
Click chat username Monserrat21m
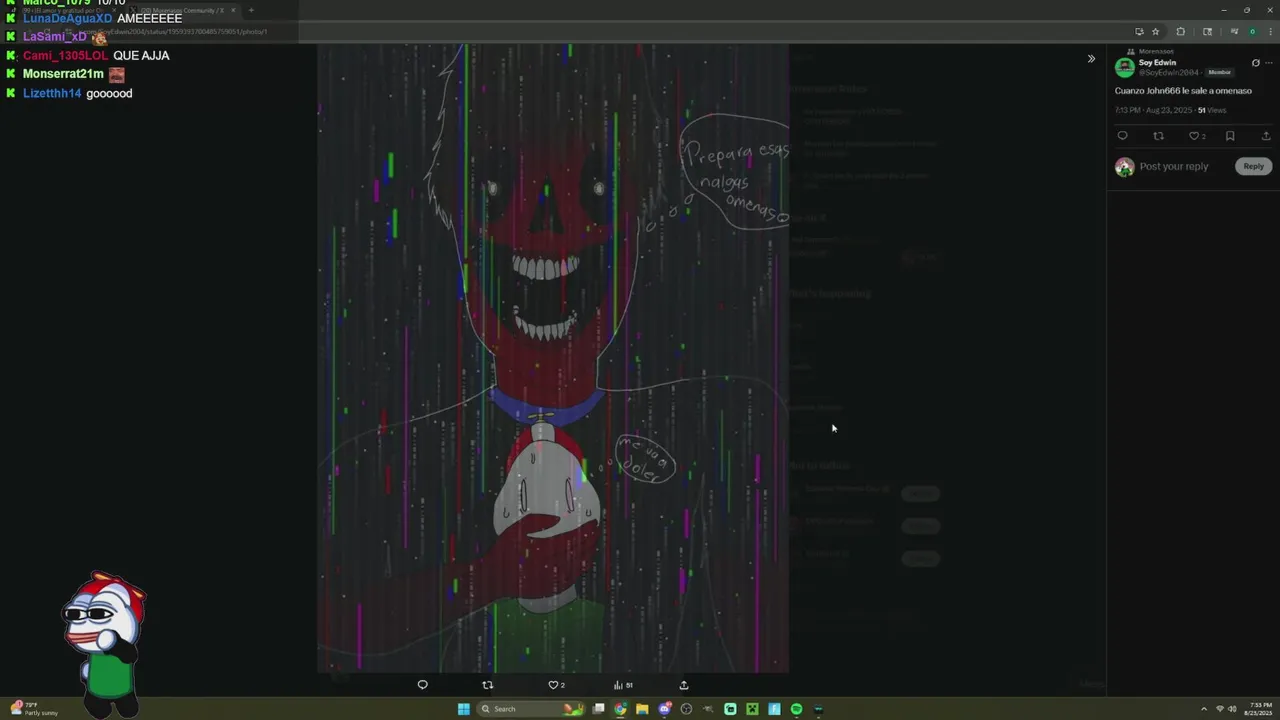coord(63,74)
